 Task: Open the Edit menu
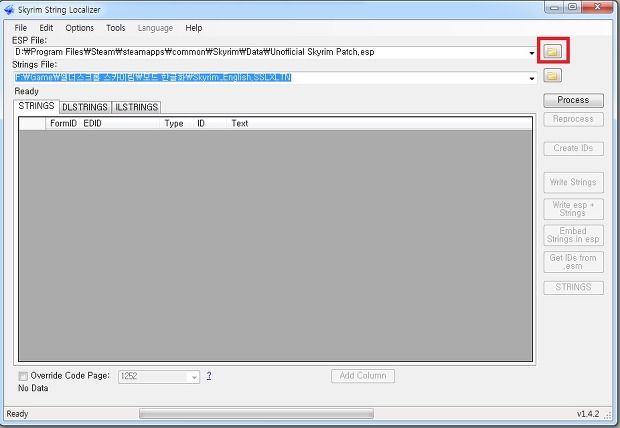click(x=46, y=28)
